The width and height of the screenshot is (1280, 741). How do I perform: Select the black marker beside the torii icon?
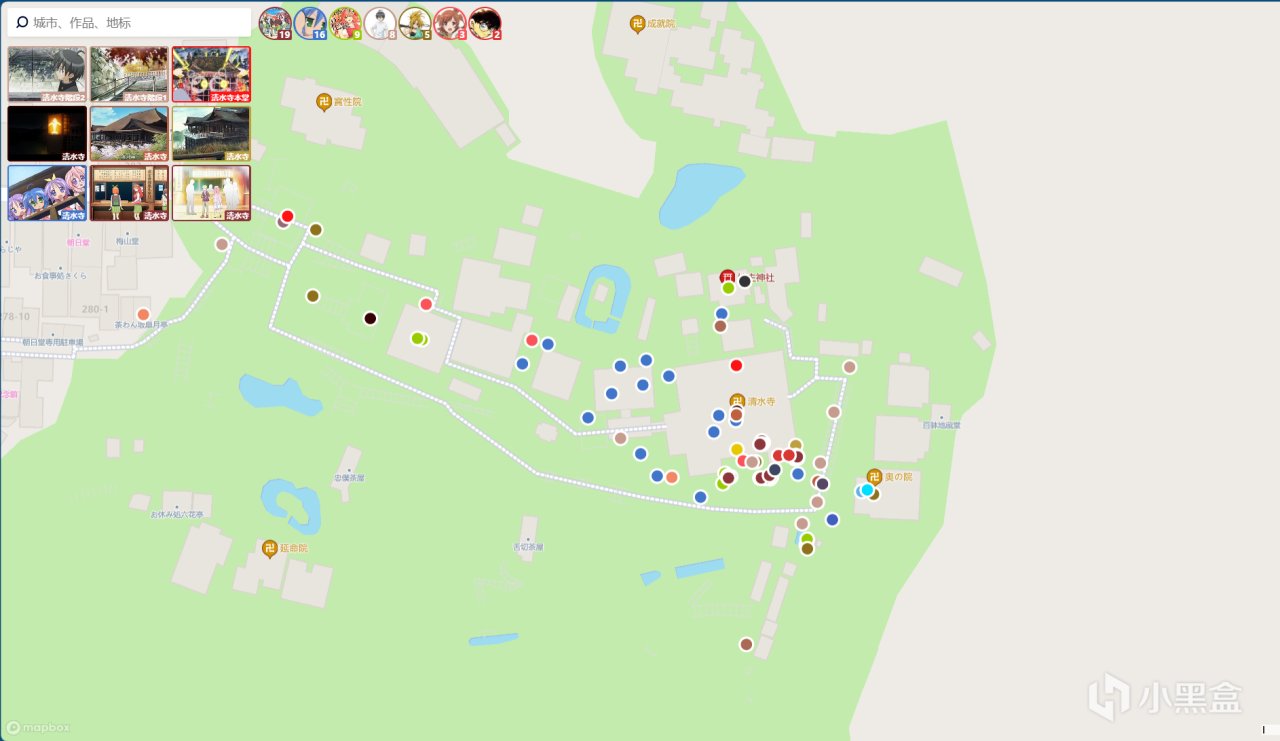tap(744, 281)
